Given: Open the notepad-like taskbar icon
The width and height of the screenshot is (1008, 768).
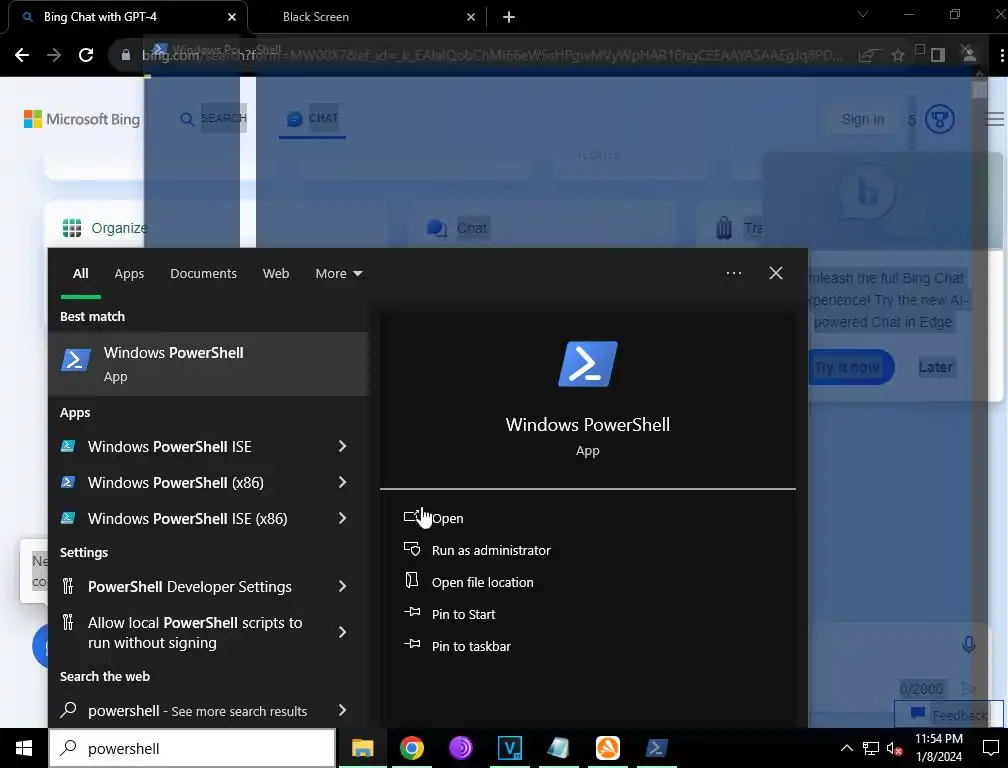Looking at the screenshot, I should [558, 748].
